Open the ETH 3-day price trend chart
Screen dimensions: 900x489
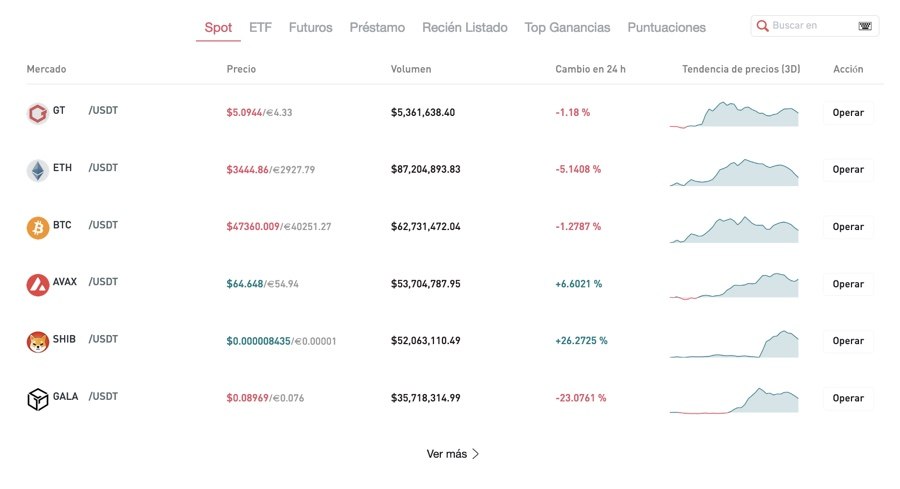(734, 171)
